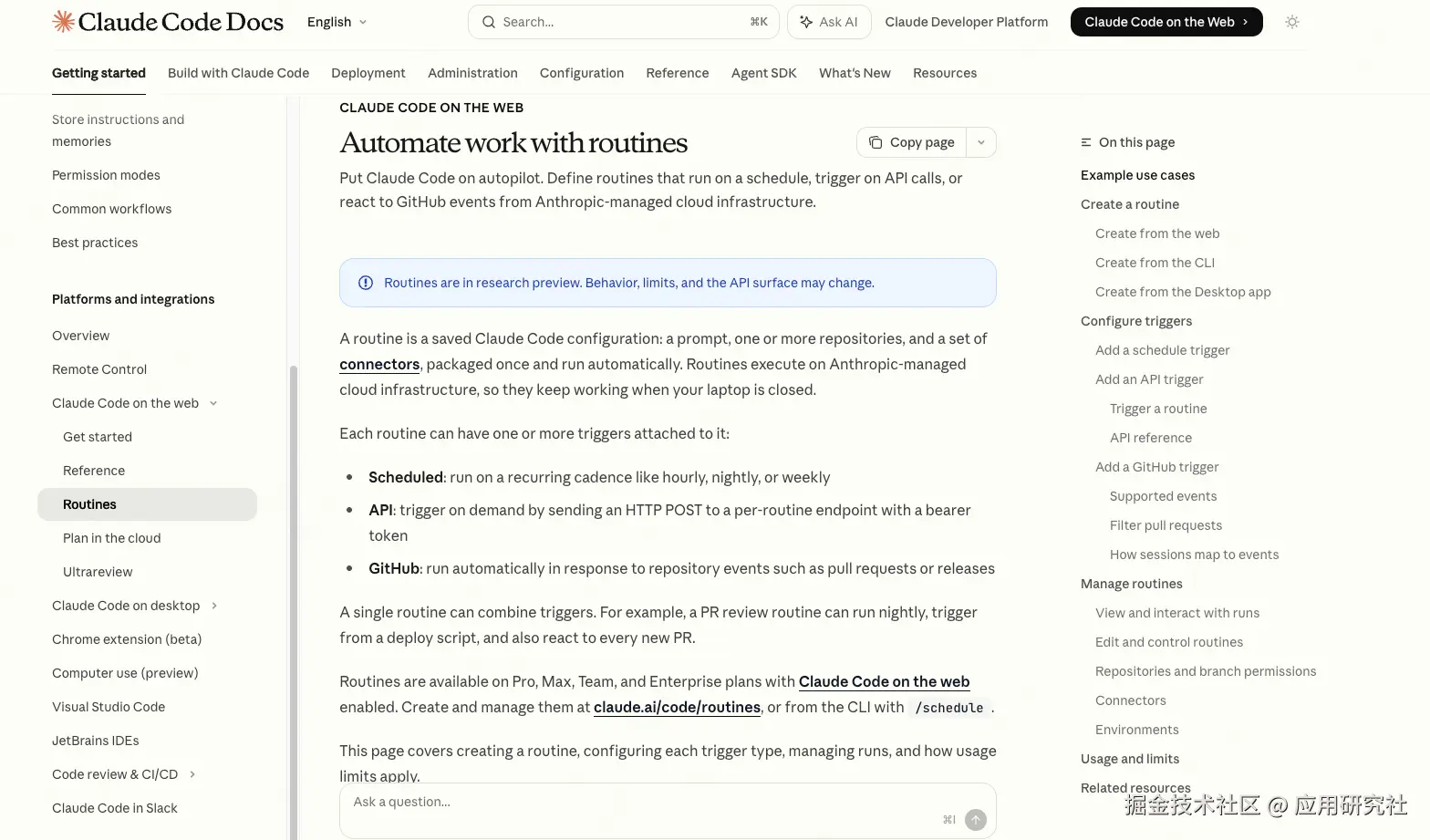The image size is (1430, 840).
Task: Click the Claude Code Docs logo
Action: tap(168, 22)
